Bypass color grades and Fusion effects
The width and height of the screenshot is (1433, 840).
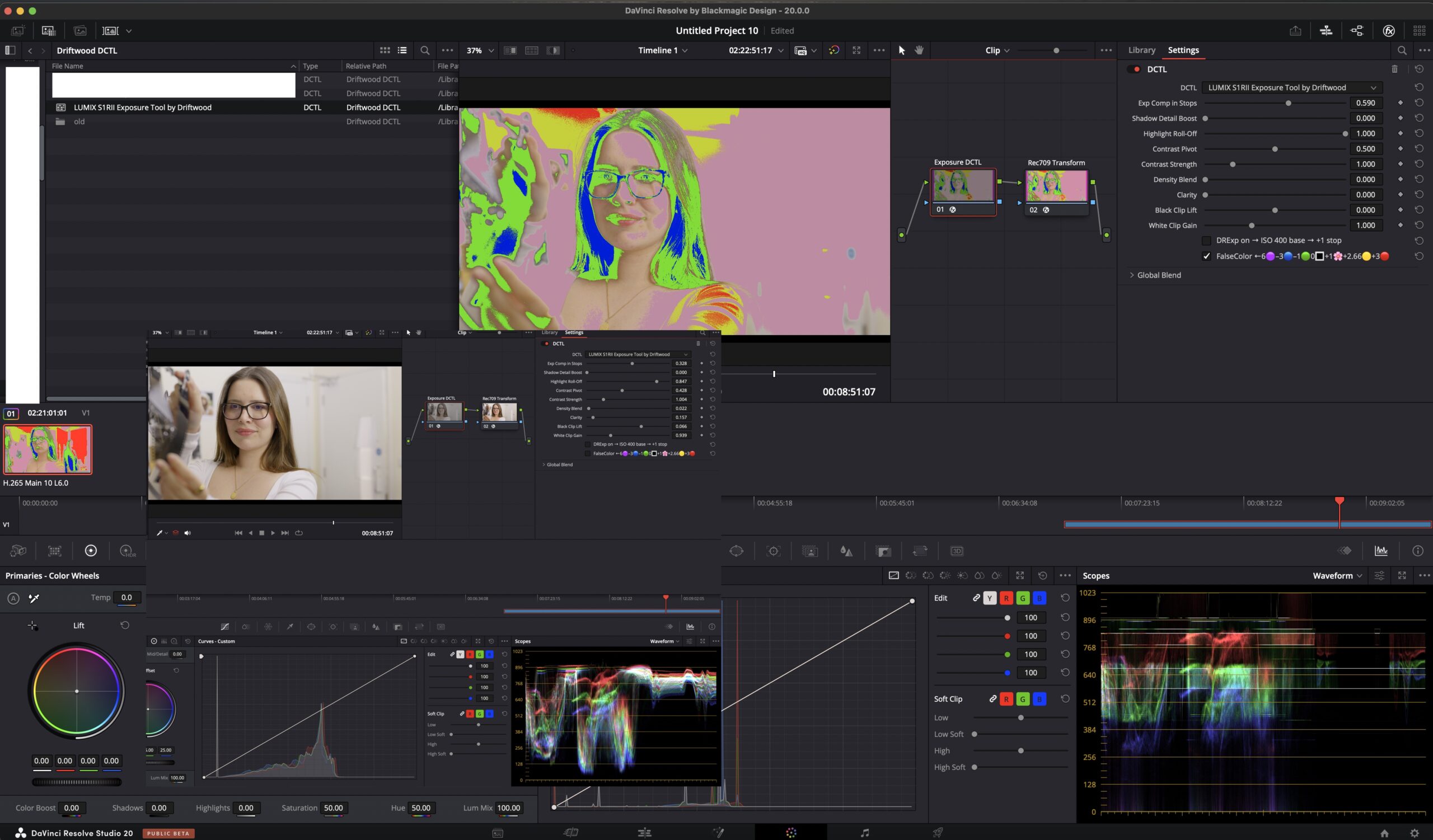tap(833, 50)
